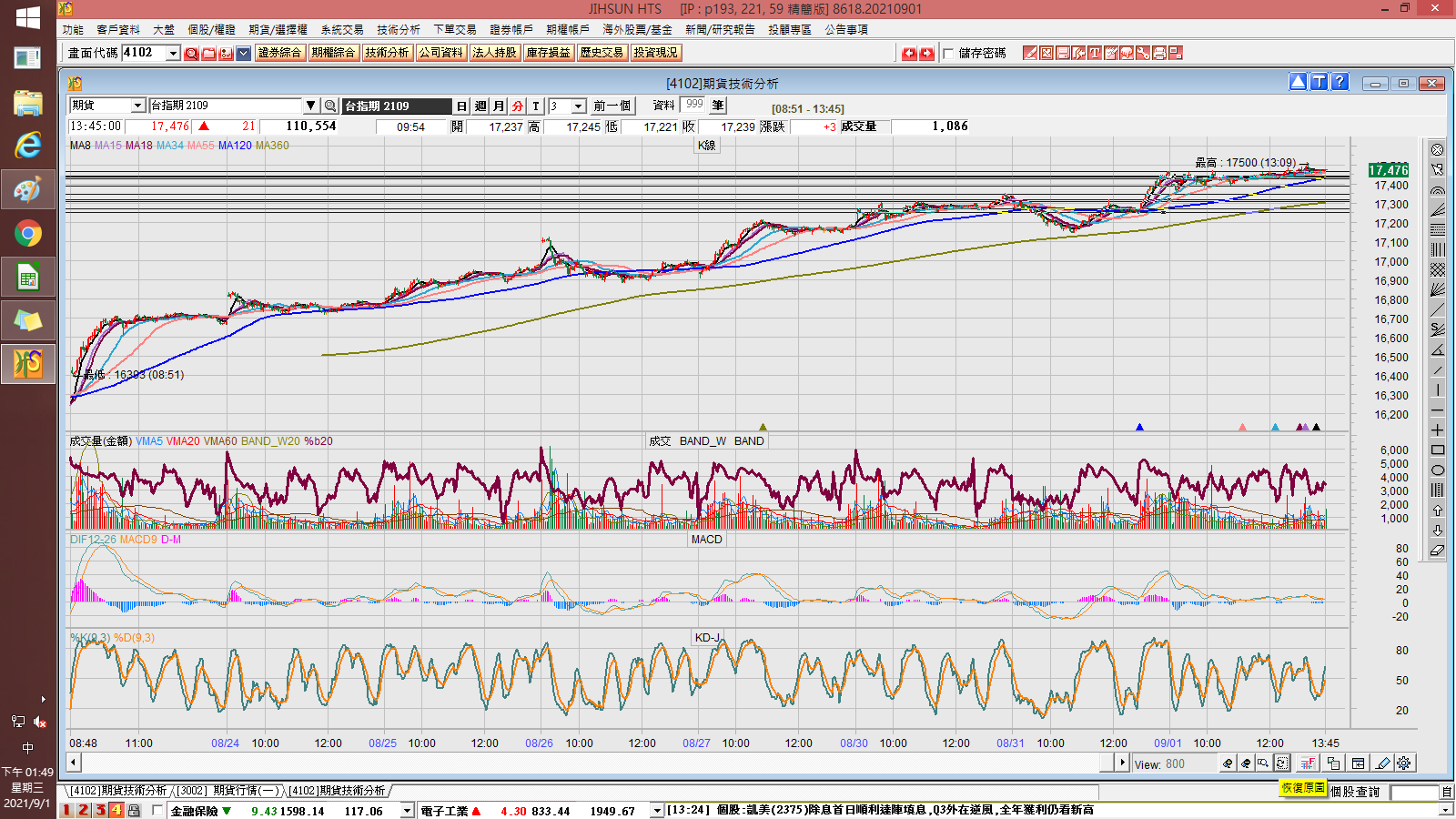Click the zoom-out magnifier icon near View 800
Viewport: 1456px width, 819px height.
(1246, 763)
